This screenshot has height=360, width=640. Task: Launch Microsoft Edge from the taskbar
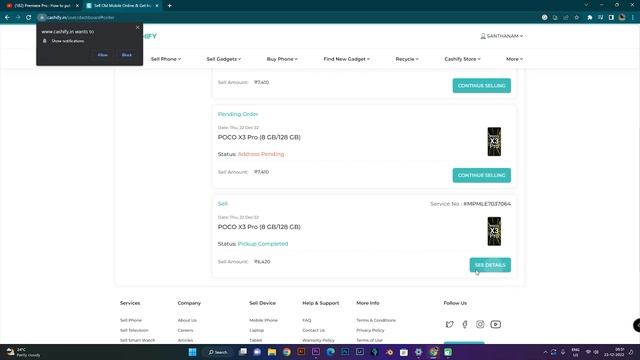point(331,352)
